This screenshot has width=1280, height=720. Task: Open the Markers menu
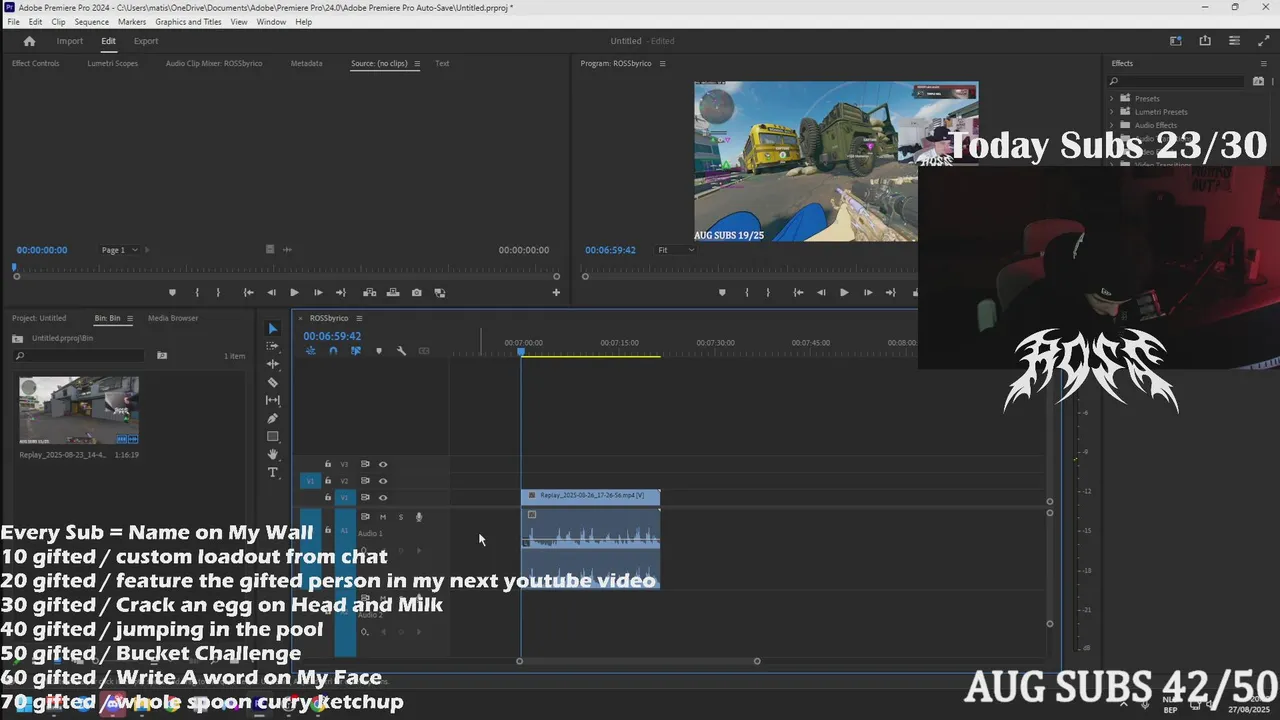[x=132, y=21]
